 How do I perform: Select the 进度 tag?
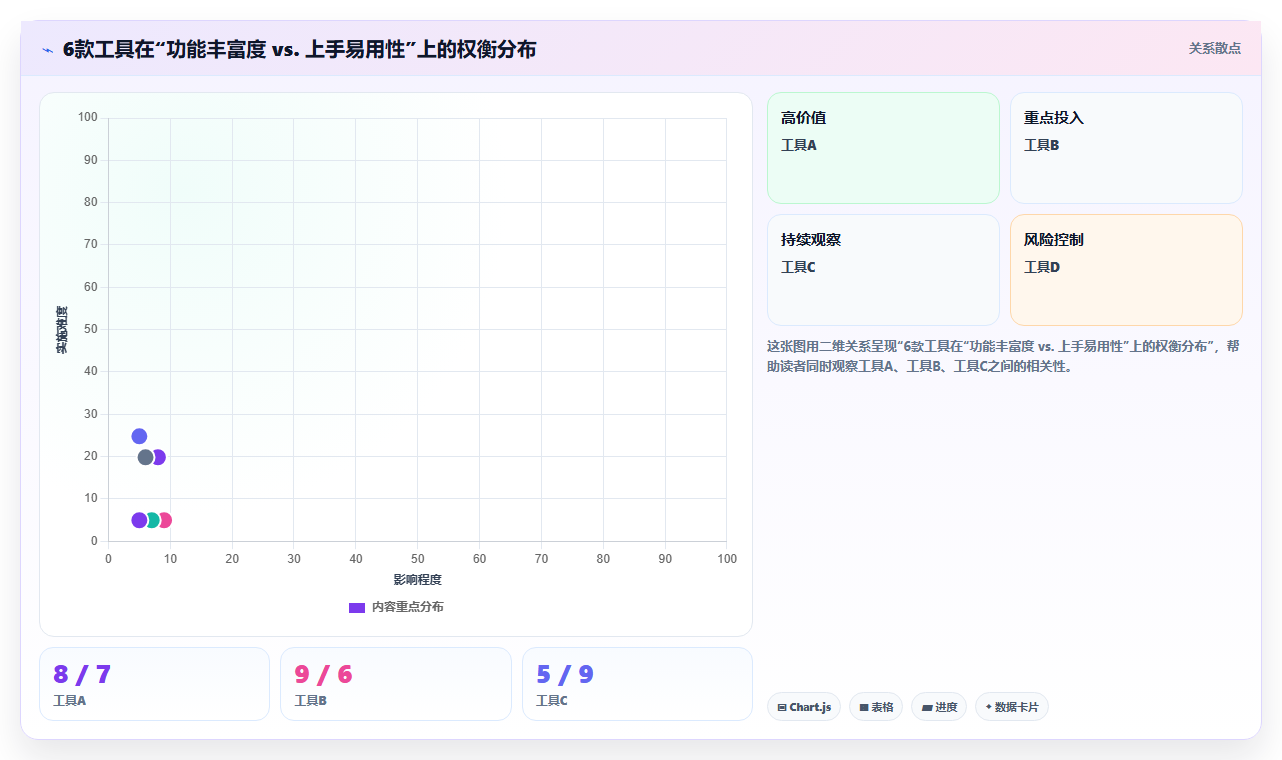coord(939,707)
